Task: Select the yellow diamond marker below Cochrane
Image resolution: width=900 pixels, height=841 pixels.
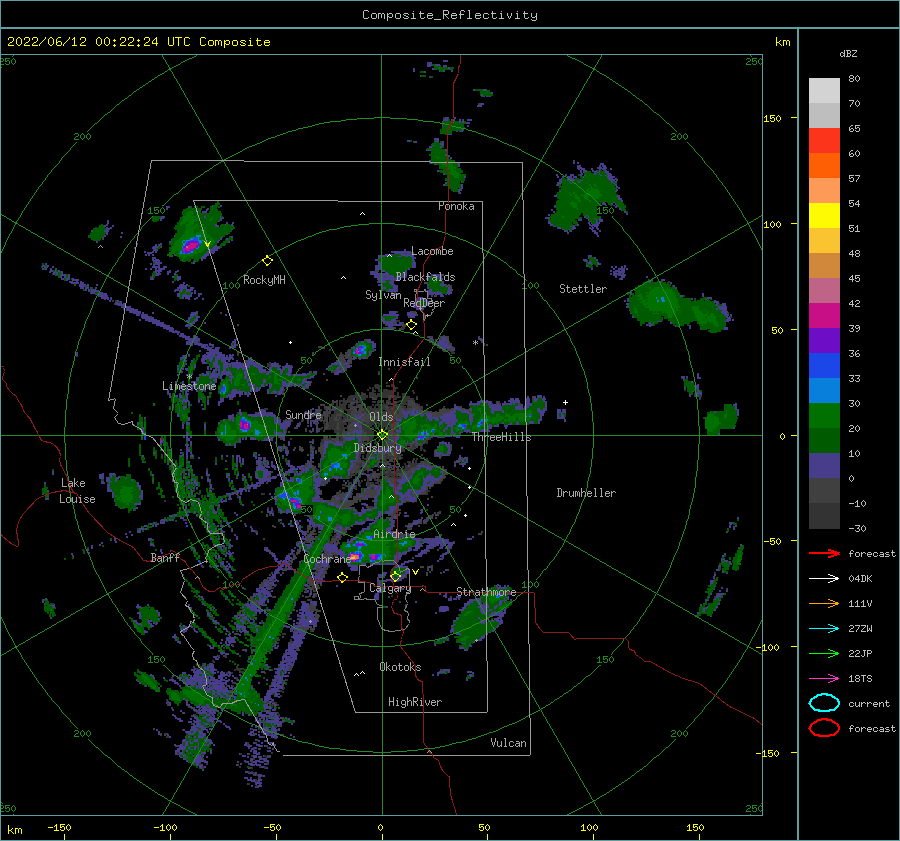Action: (x=342, y=577)
